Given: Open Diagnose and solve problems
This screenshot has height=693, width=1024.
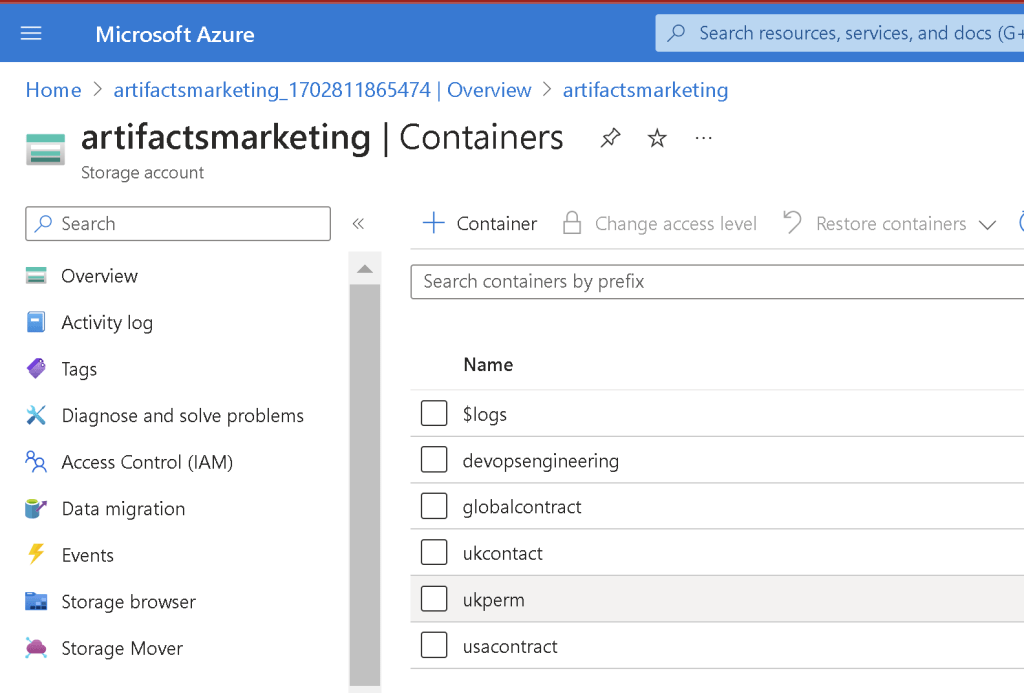Looking at the screenshot, I should [183, 415].
